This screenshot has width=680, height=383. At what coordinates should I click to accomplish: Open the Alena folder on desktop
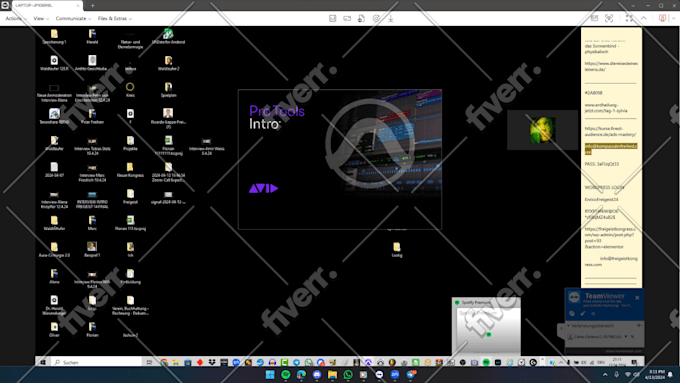(54, 276)
